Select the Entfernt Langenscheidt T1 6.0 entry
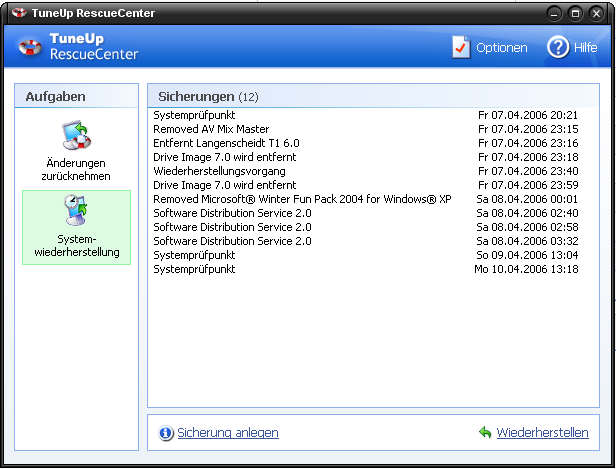Viewport: 616px width, 469px height. click(365, 143)
